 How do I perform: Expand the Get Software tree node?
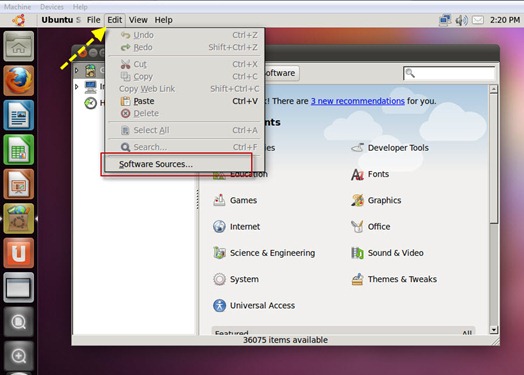[x=77, y=70]
